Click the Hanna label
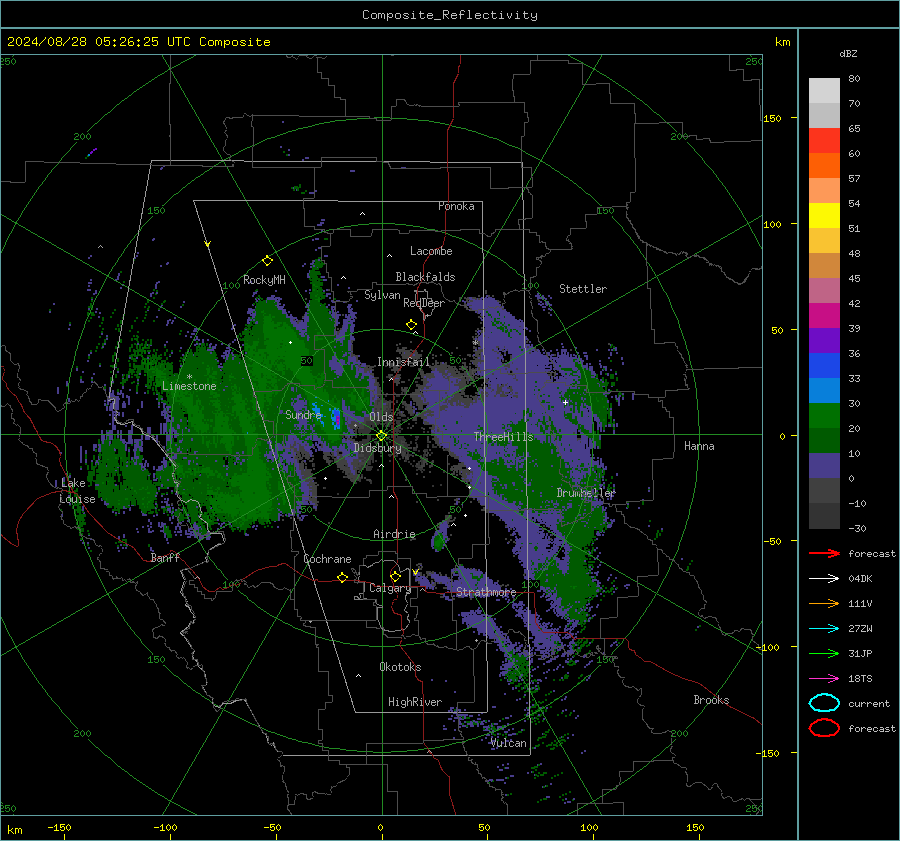Screen dimensions: 900x841 click(699, 446)
